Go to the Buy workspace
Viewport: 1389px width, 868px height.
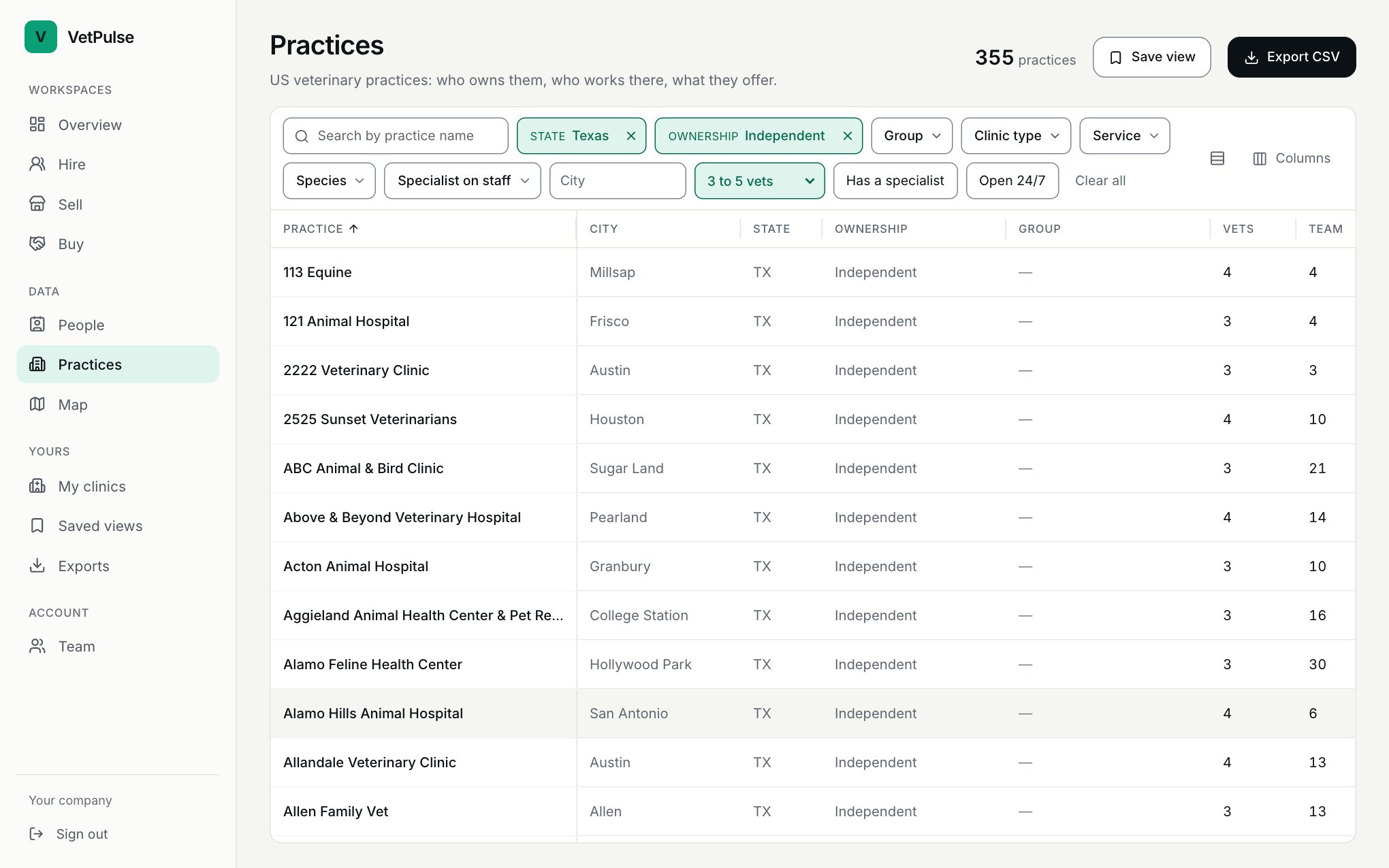tap(118, 244)
